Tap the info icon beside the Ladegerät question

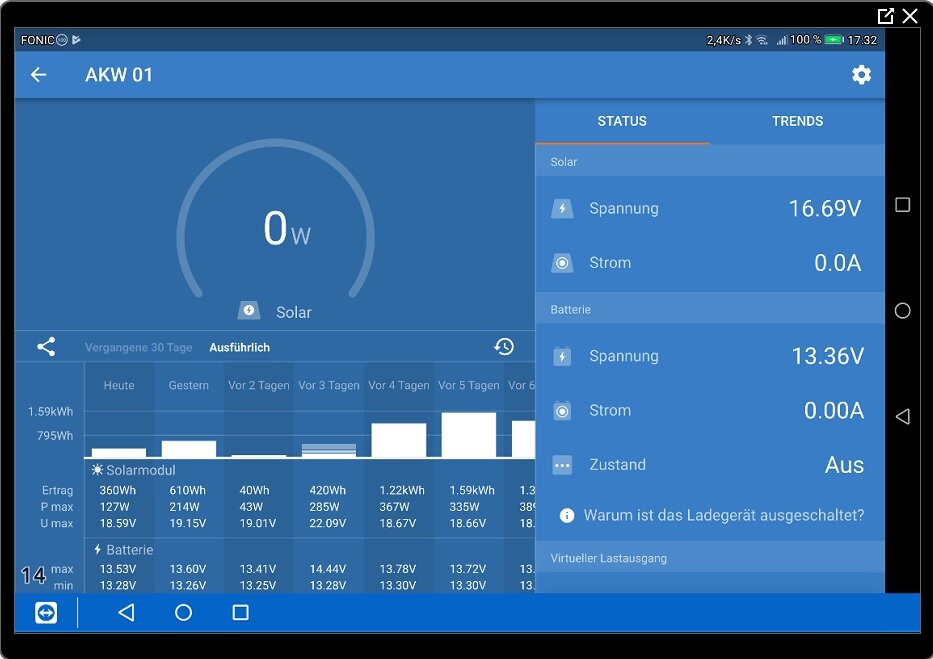point(567,515)
